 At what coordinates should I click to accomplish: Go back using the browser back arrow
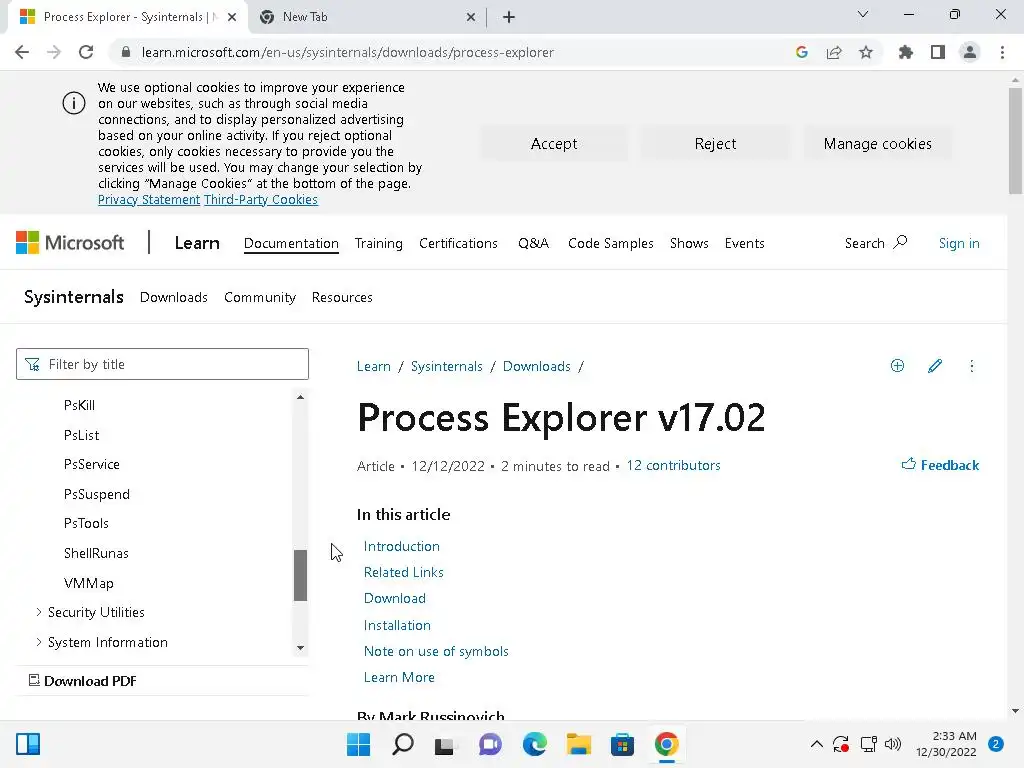point(22,52)
